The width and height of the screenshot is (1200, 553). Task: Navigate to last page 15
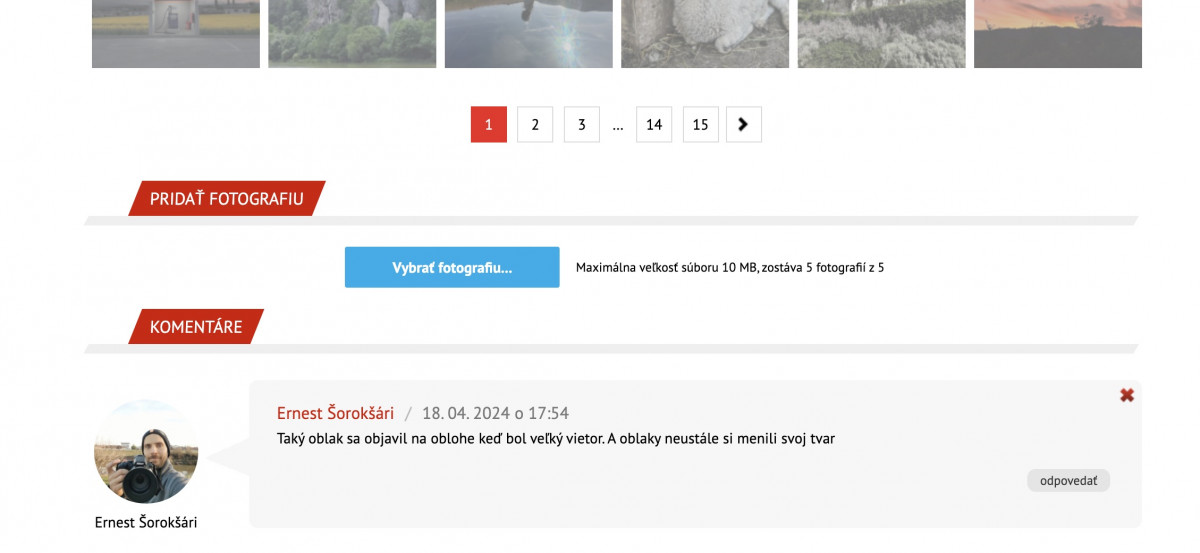[x=701, y=125]
